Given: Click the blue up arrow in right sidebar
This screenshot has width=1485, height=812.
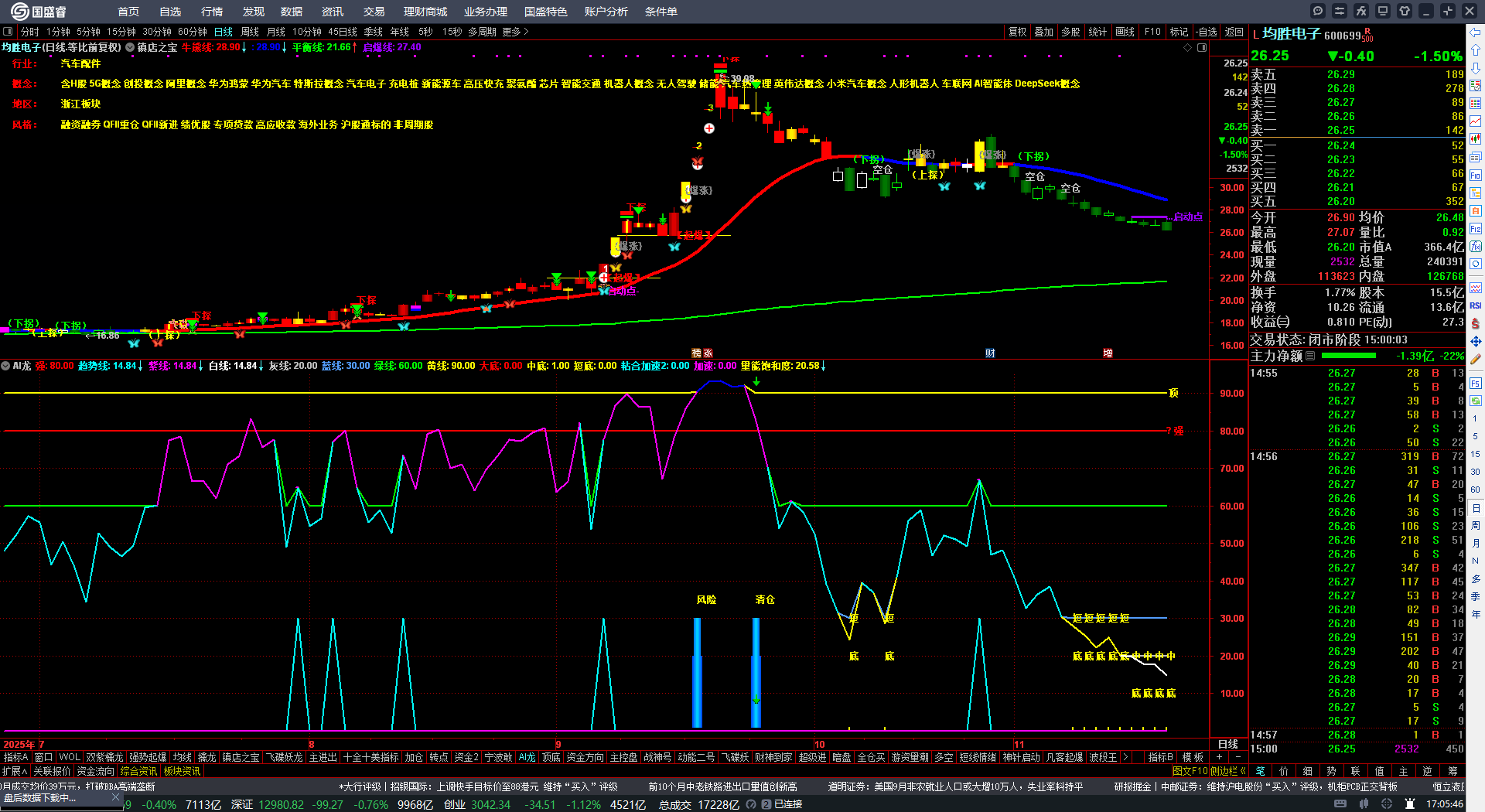Looking at the screenshot, I should 1476,50.
